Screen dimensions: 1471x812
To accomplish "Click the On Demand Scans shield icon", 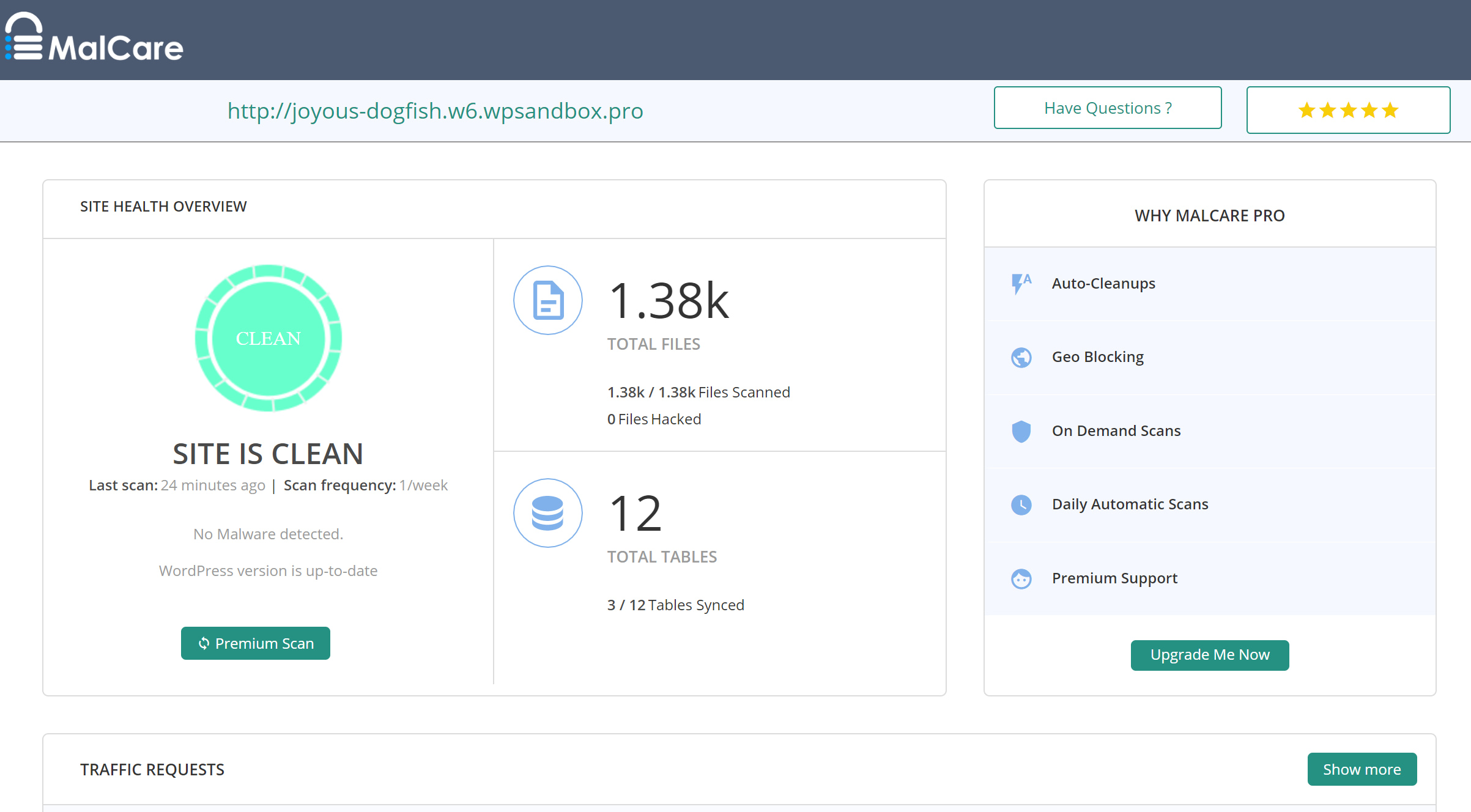I will click(x=1020, y=430).
